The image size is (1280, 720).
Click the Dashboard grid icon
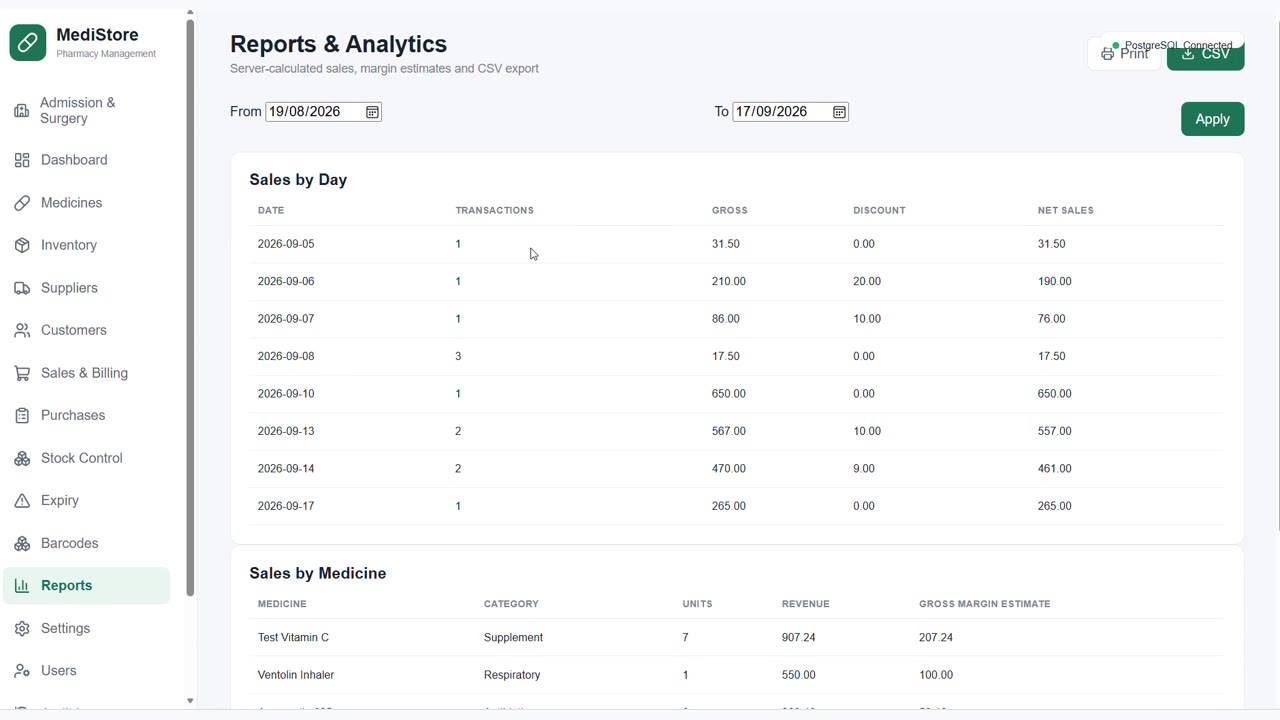[22, 160]
